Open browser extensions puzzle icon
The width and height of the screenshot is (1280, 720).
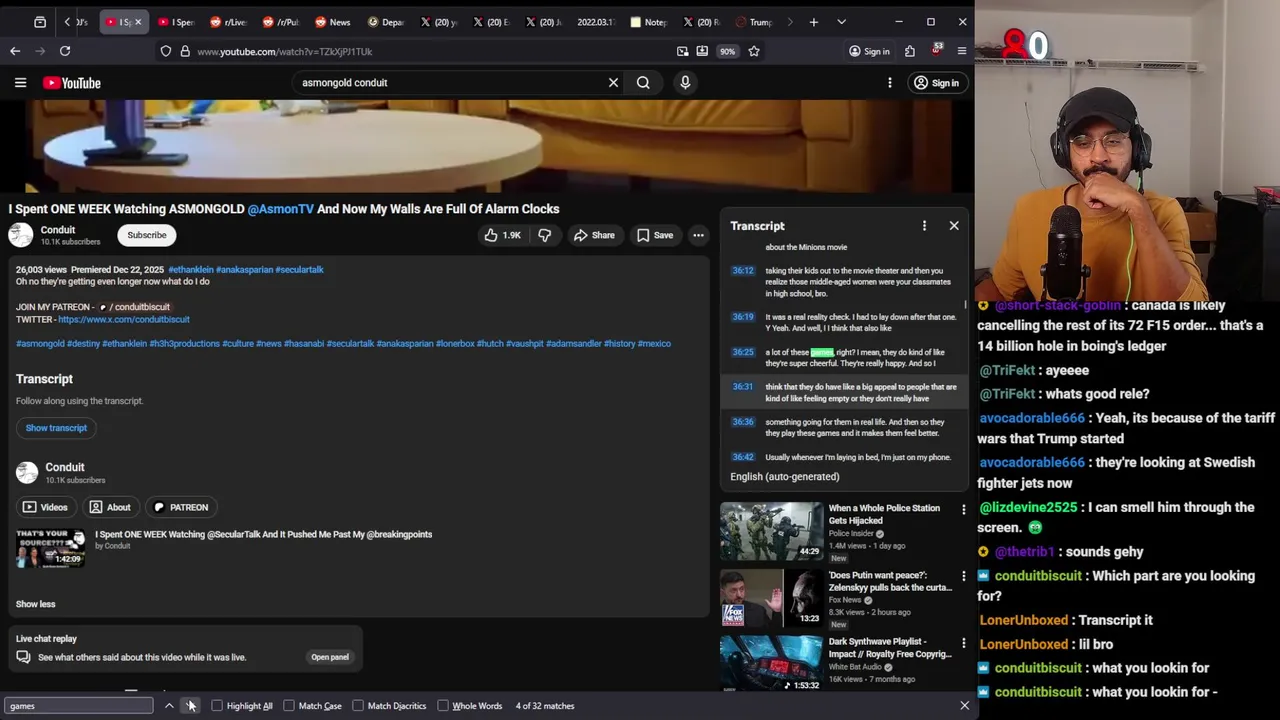(909, 51)
